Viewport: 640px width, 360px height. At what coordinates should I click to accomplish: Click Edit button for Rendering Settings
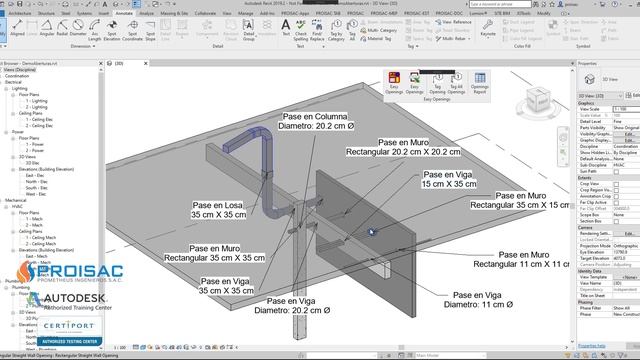click(629, 234)
